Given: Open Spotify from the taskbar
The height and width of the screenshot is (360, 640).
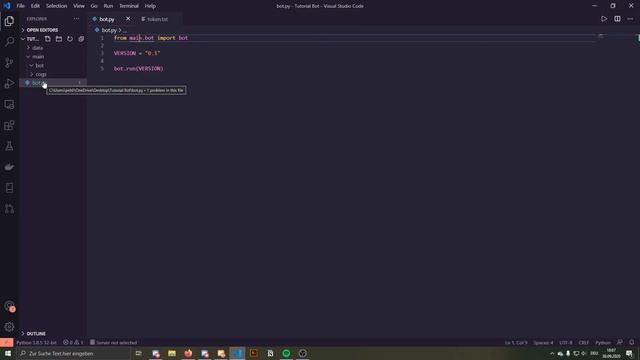Looking at the screenshot, I should tap(286, 353).
